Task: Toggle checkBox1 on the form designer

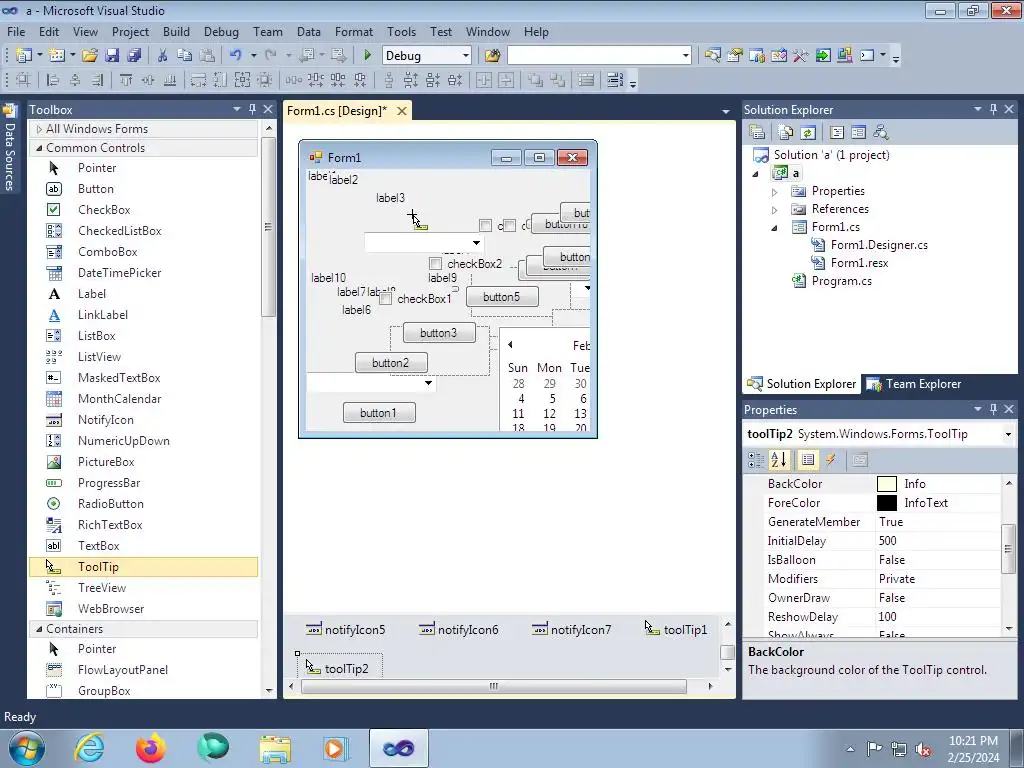Action: coord(386,298)
